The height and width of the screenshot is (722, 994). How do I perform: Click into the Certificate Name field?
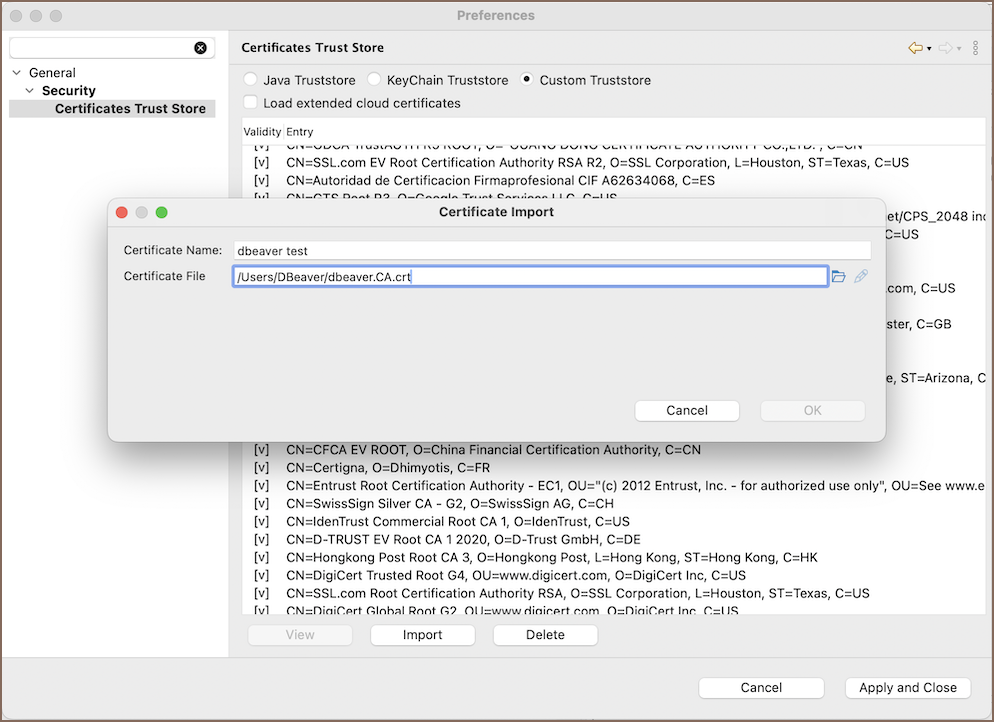point(551,251)
